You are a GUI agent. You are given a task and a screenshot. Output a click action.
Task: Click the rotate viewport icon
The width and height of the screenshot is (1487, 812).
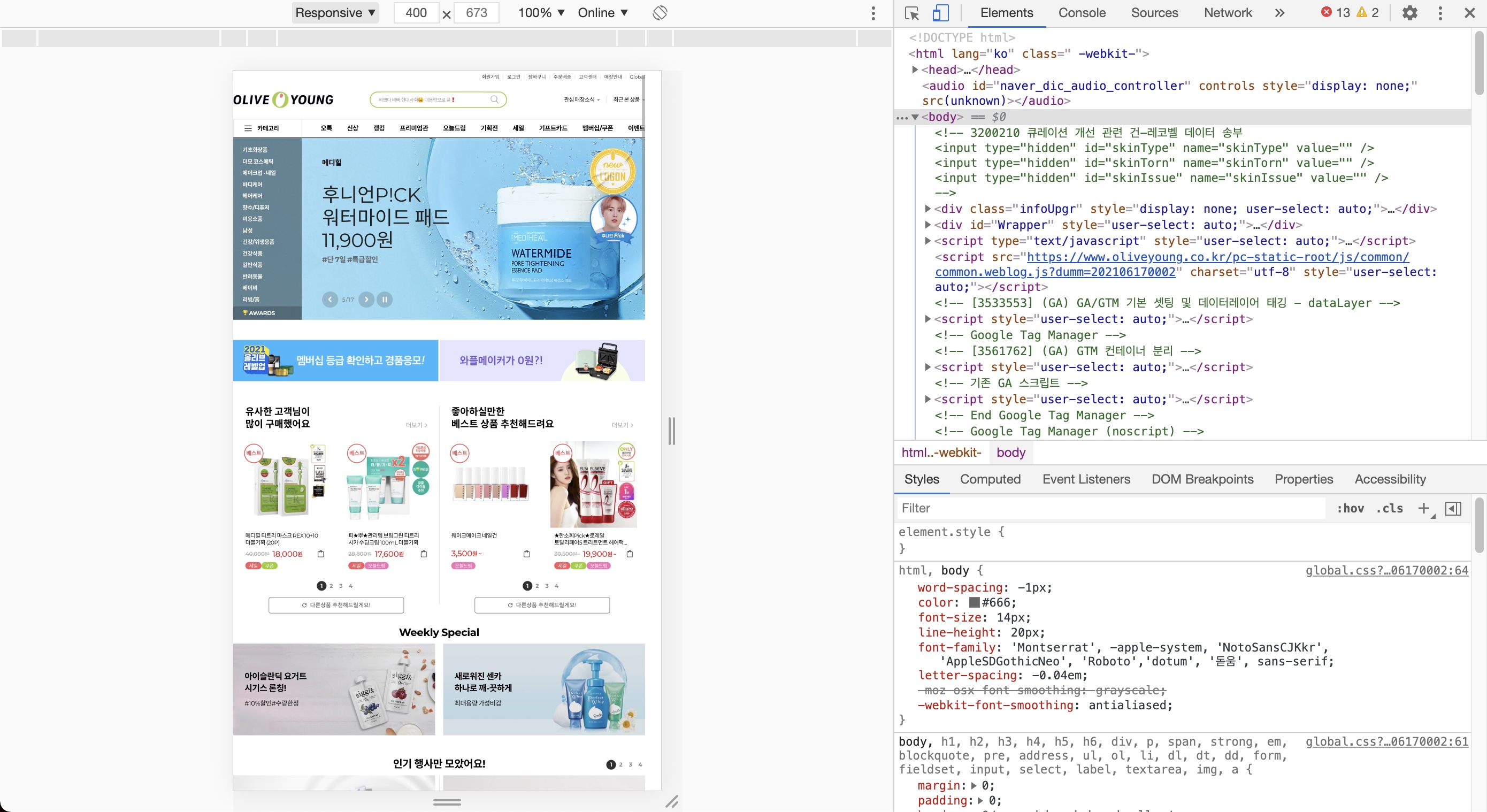coord(660,13)
